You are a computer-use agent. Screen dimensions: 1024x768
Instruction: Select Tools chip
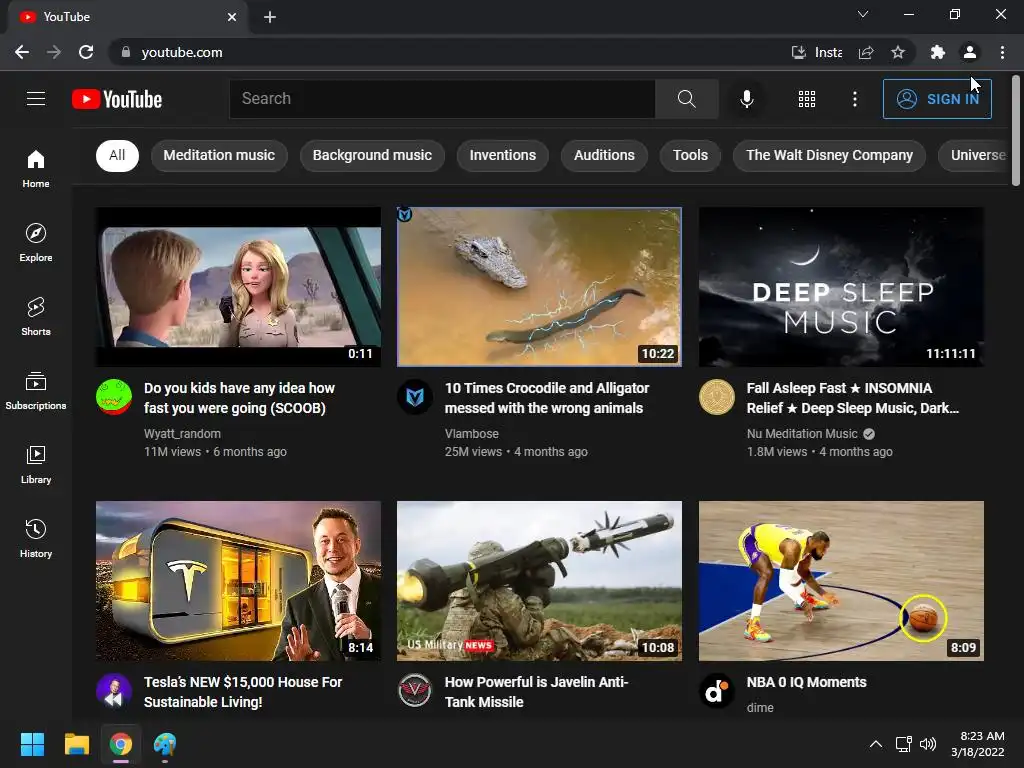coord(690,155)
